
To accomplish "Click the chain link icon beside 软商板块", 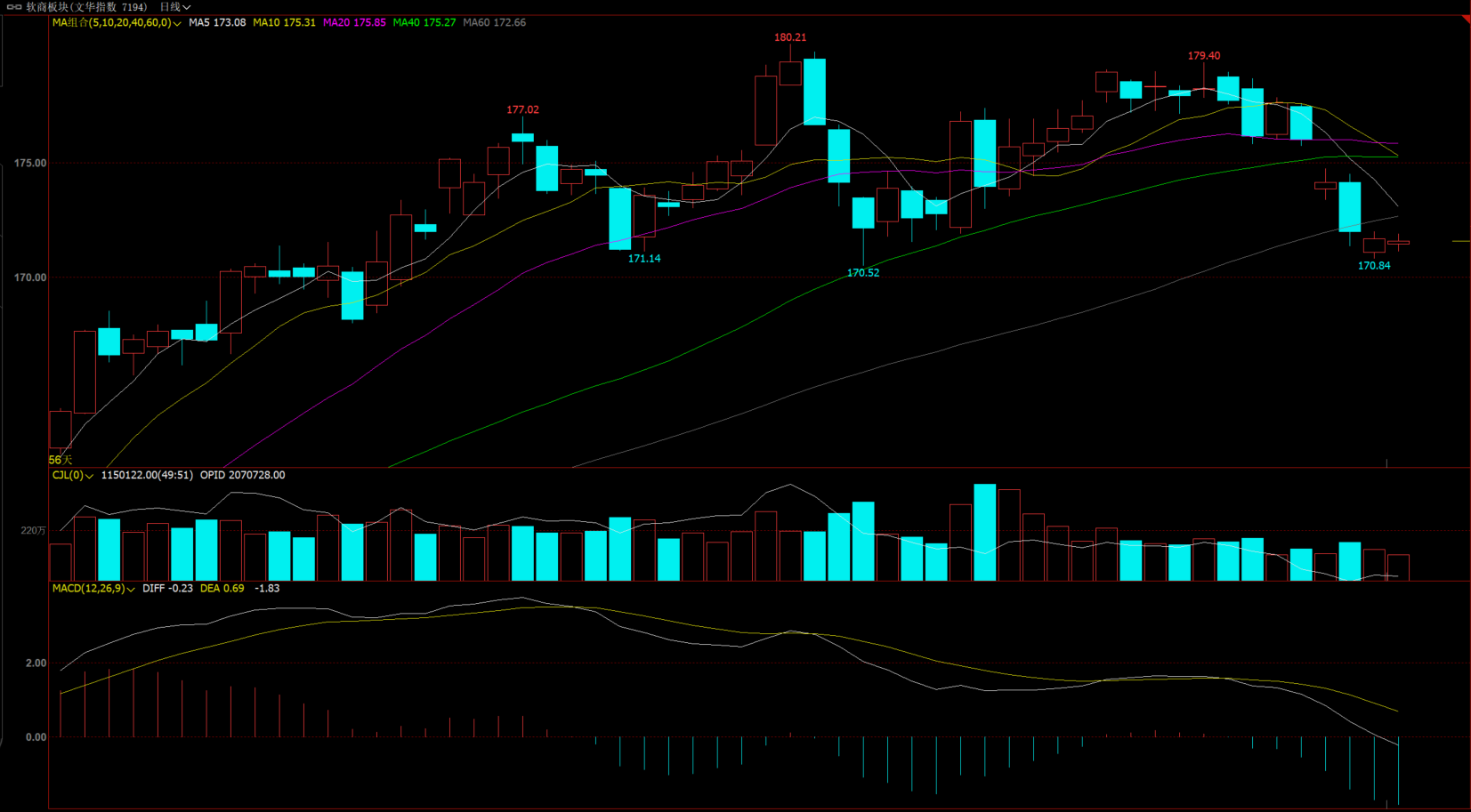I will (14, 6).
